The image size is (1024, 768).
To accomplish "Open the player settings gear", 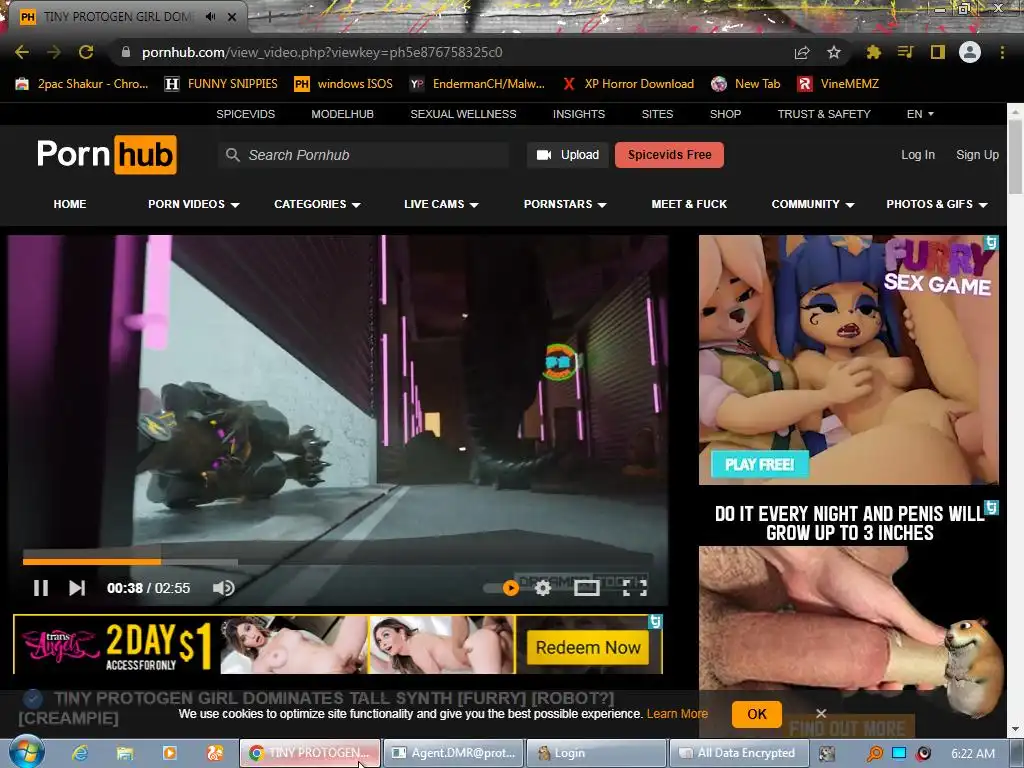I will 543,588.
